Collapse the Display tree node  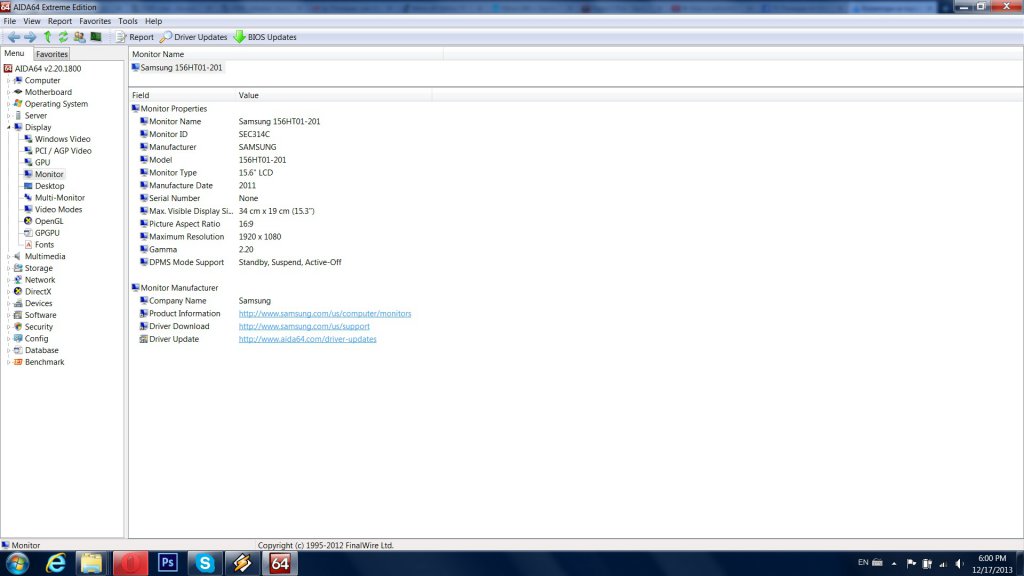tap(8, 127)
